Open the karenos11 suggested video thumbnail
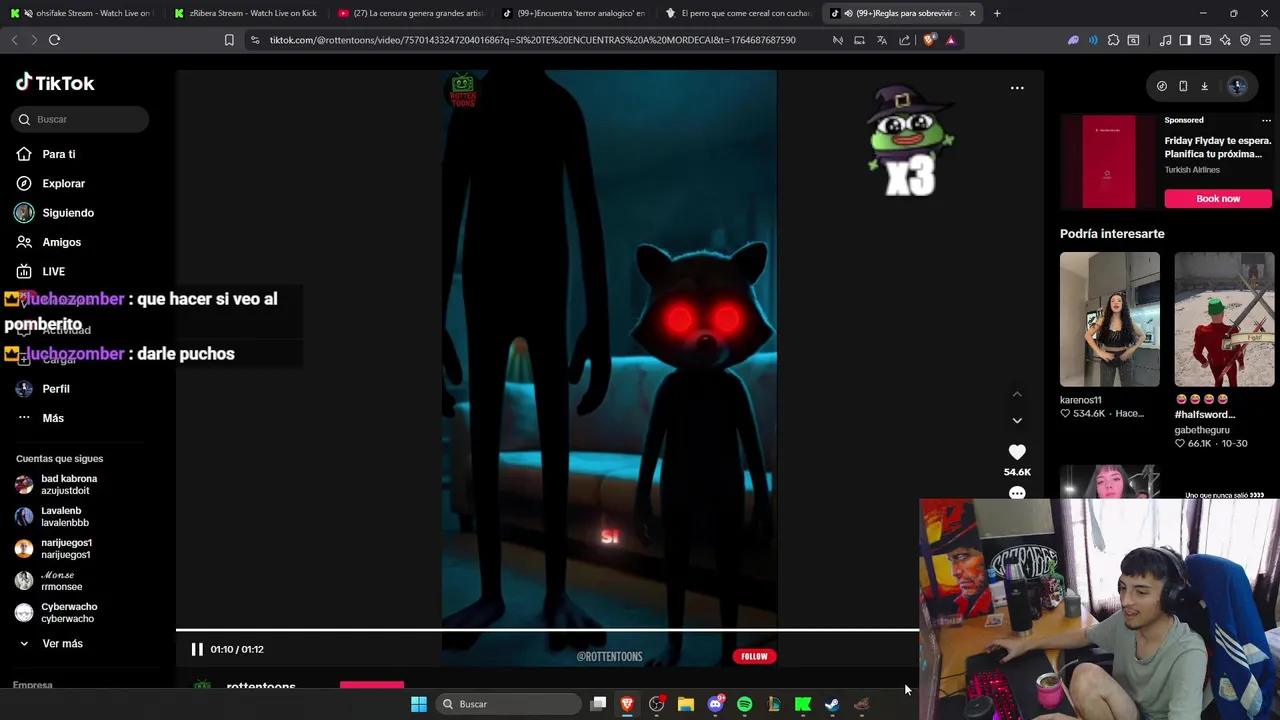This screenshot has width=1280, height=720. [x=1110, y=319]
